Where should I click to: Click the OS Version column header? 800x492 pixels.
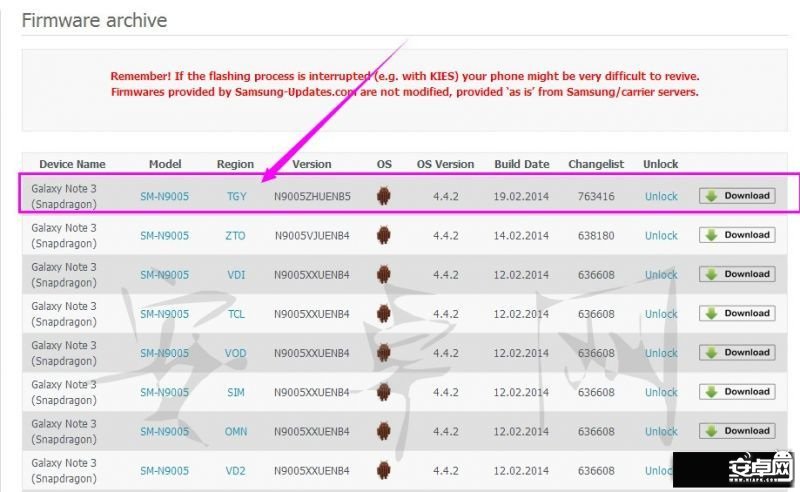tap(445, 164)
